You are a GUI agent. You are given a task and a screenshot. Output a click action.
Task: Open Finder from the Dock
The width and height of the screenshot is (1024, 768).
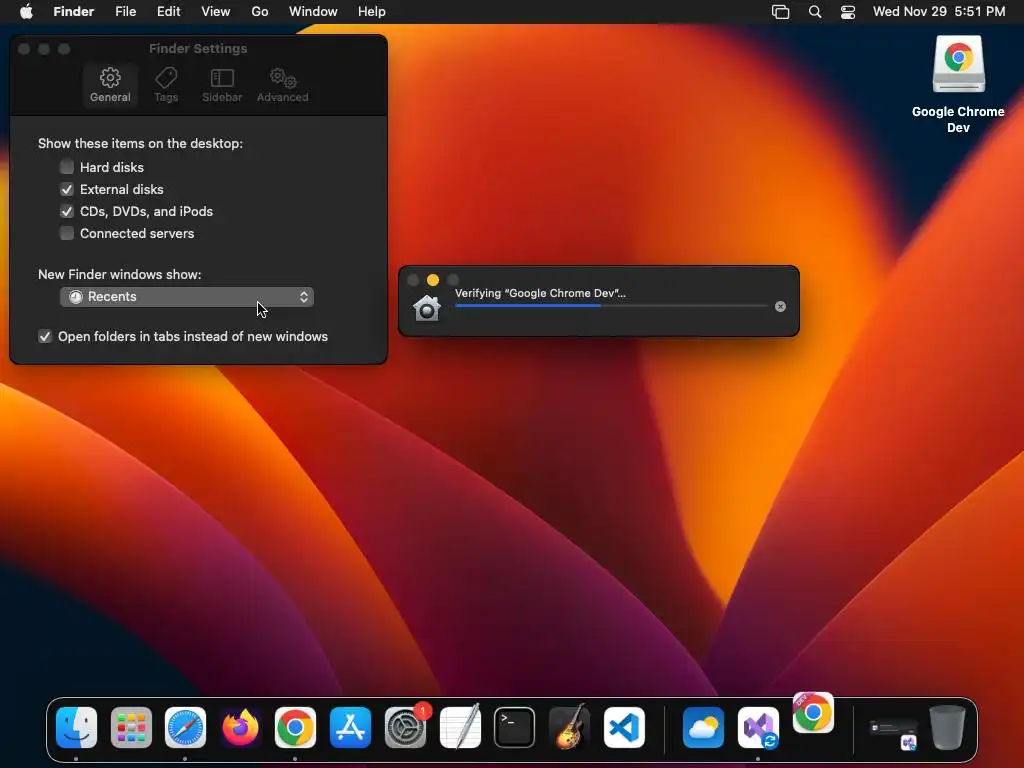[76, 727]
